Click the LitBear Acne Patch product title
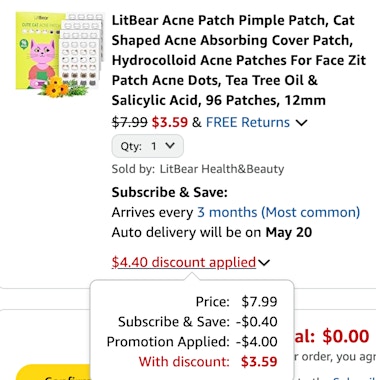This screenshot has height=380, width=376. tap(239, 60)
